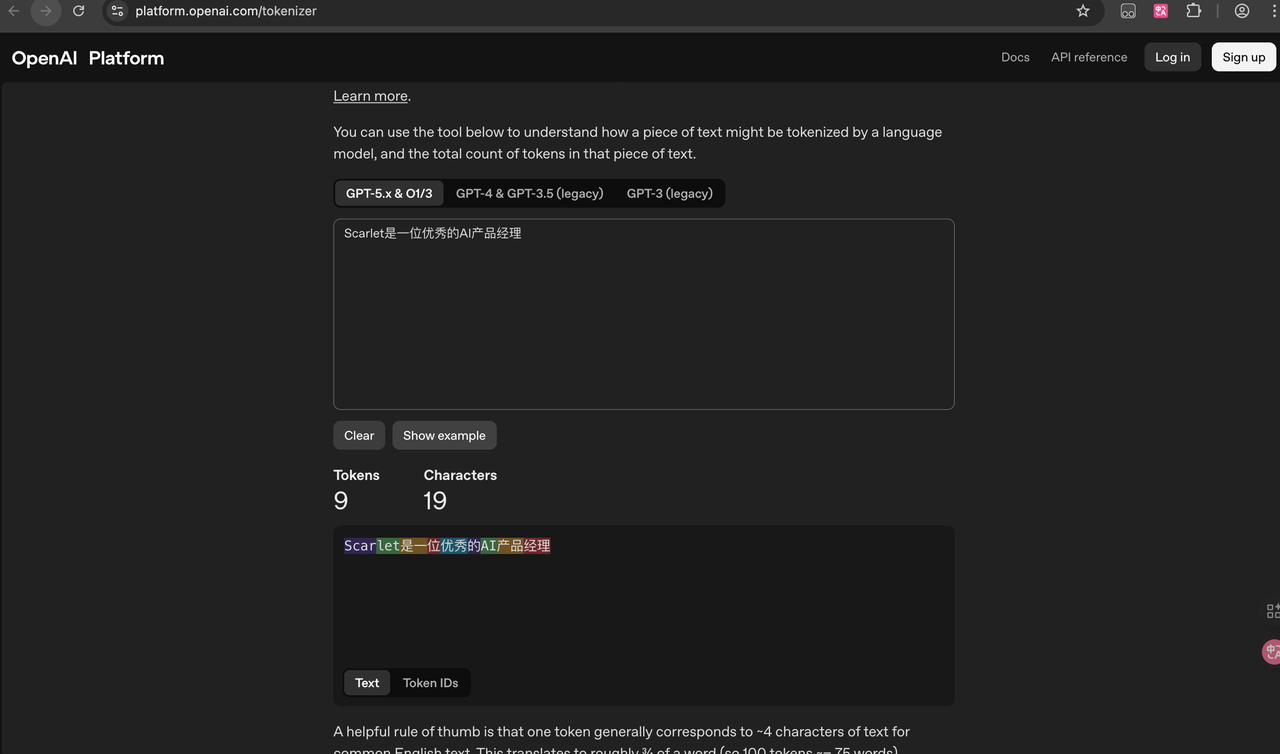Switch to GPT-4 & GPT-3.5 (legacy) tab
1280x754 pixels.
[x=530, y=193]
